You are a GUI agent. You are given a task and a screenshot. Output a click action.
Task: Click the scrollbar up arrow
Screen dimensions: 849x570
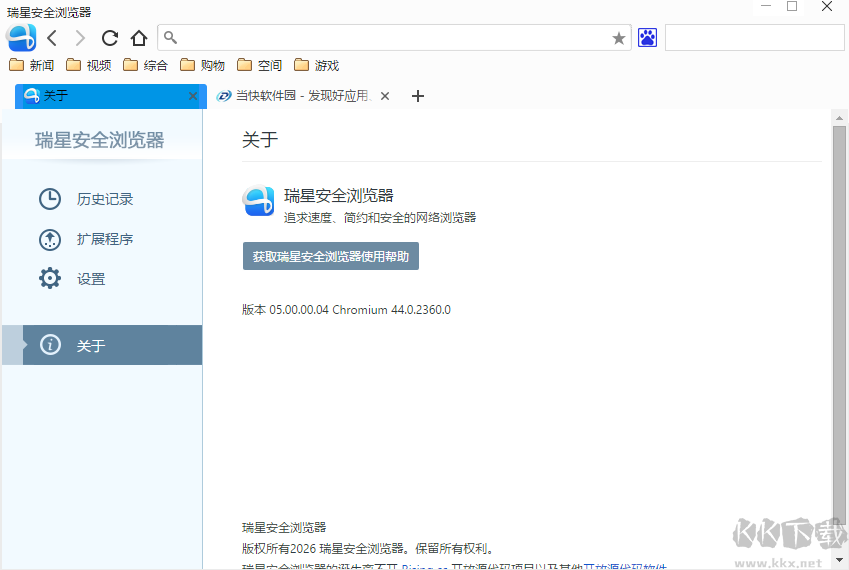[839, 118]
